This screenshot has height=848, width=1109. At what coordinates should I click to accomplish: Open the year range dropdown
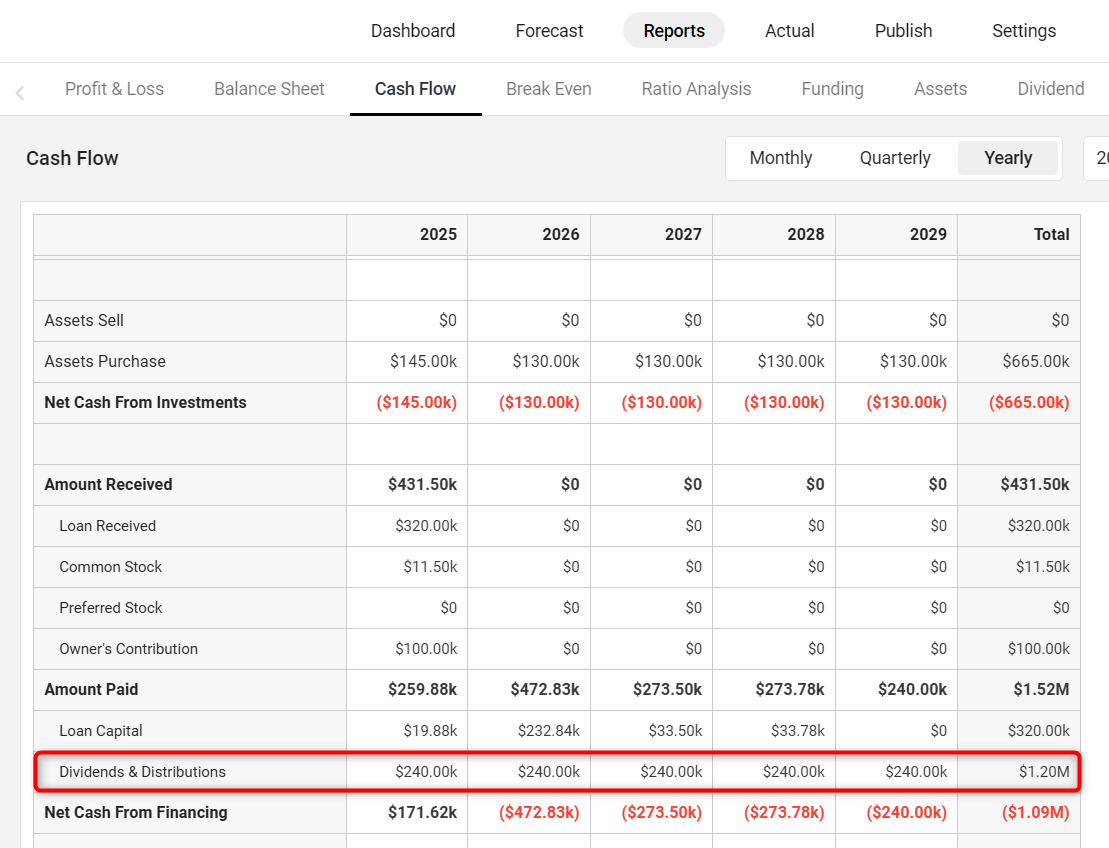click(1098, 158)
